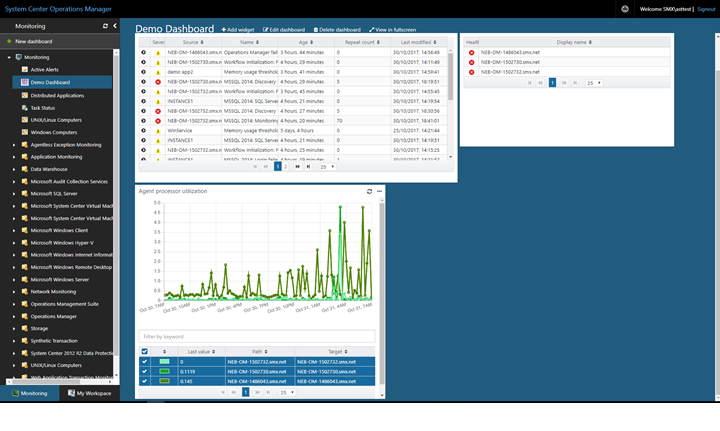Click green swatch for NEB-OM-1502730
Screen dimensions: 720x431
tap(164, 371)
